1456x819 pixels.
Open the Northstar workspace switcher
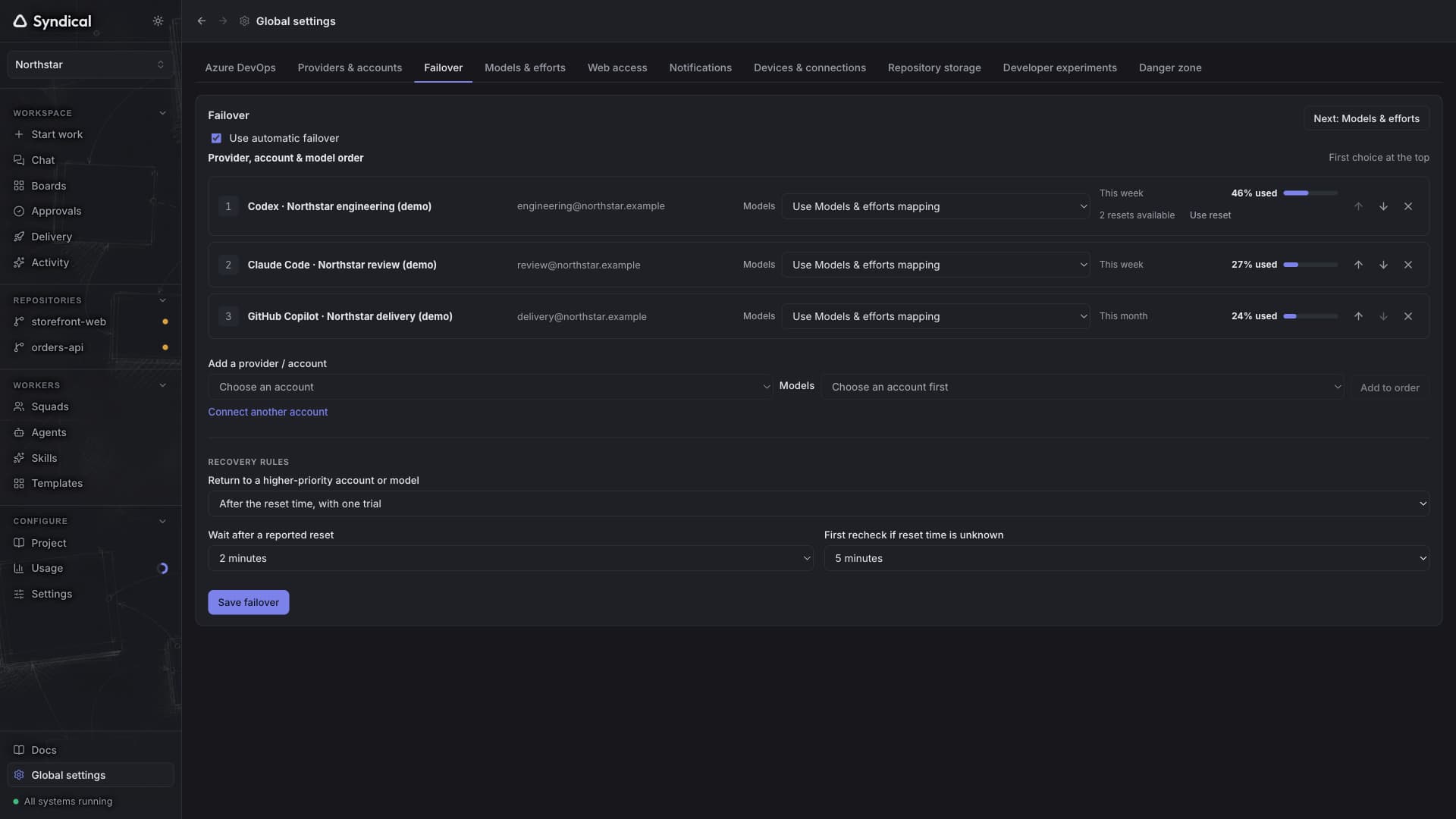(90, 64)
